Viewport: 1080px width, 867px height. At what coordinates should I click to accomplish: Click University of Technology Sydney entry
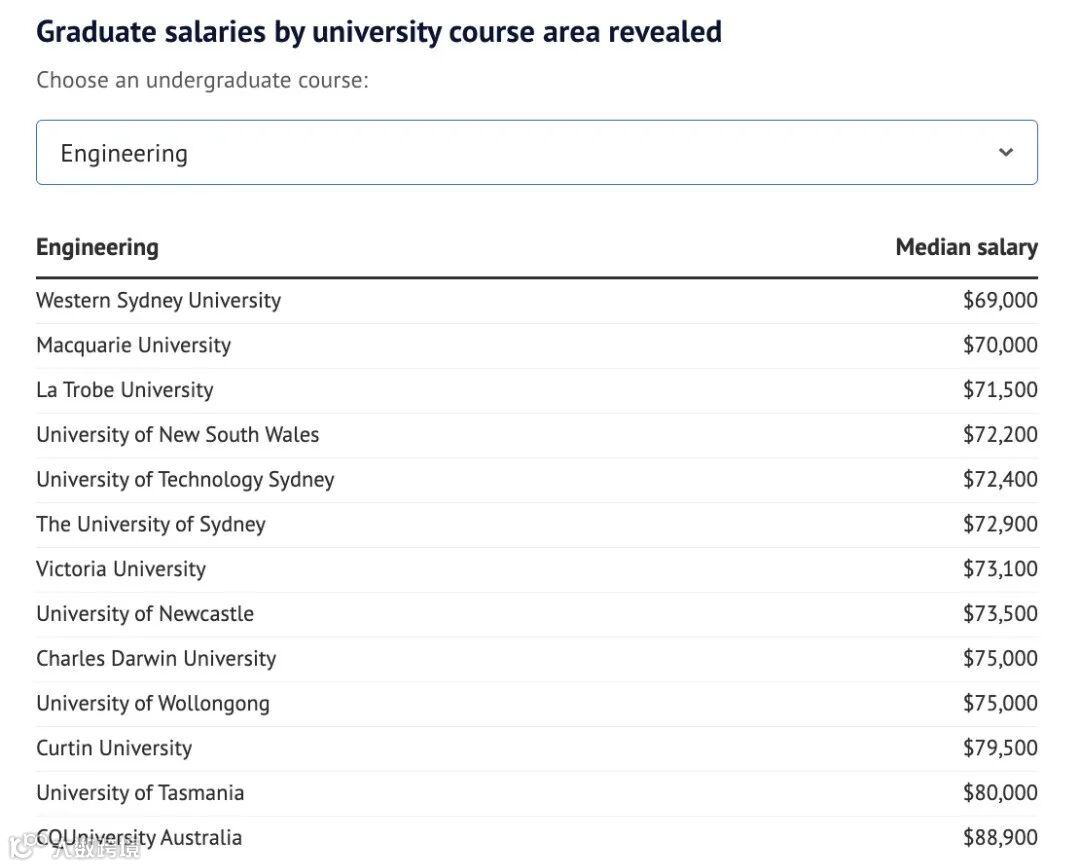(x=185, y=480)
